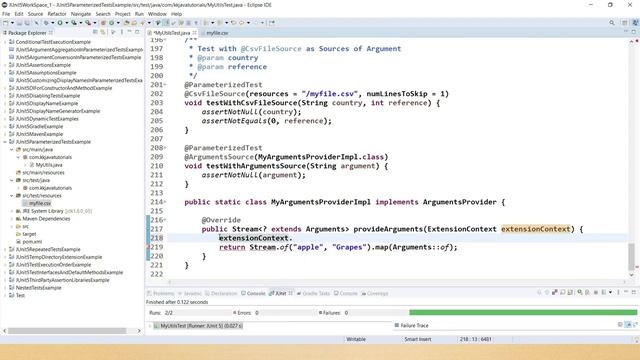Click the Save toolbar icon

[x=19, y=23]
